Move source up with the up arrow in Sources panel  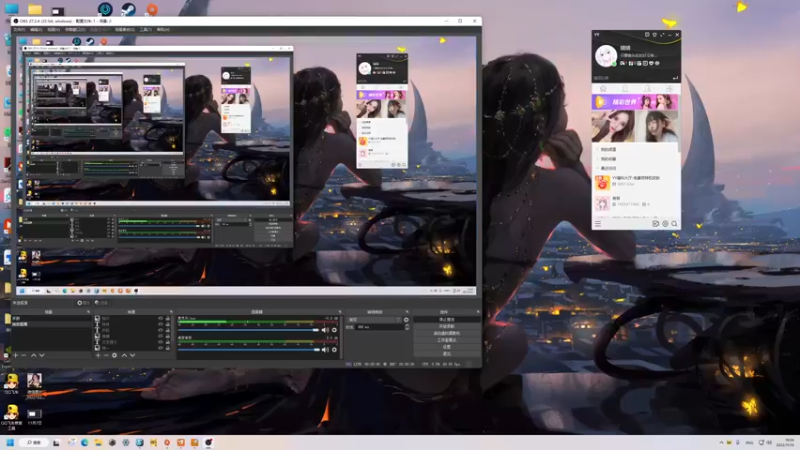coord(124,355)
